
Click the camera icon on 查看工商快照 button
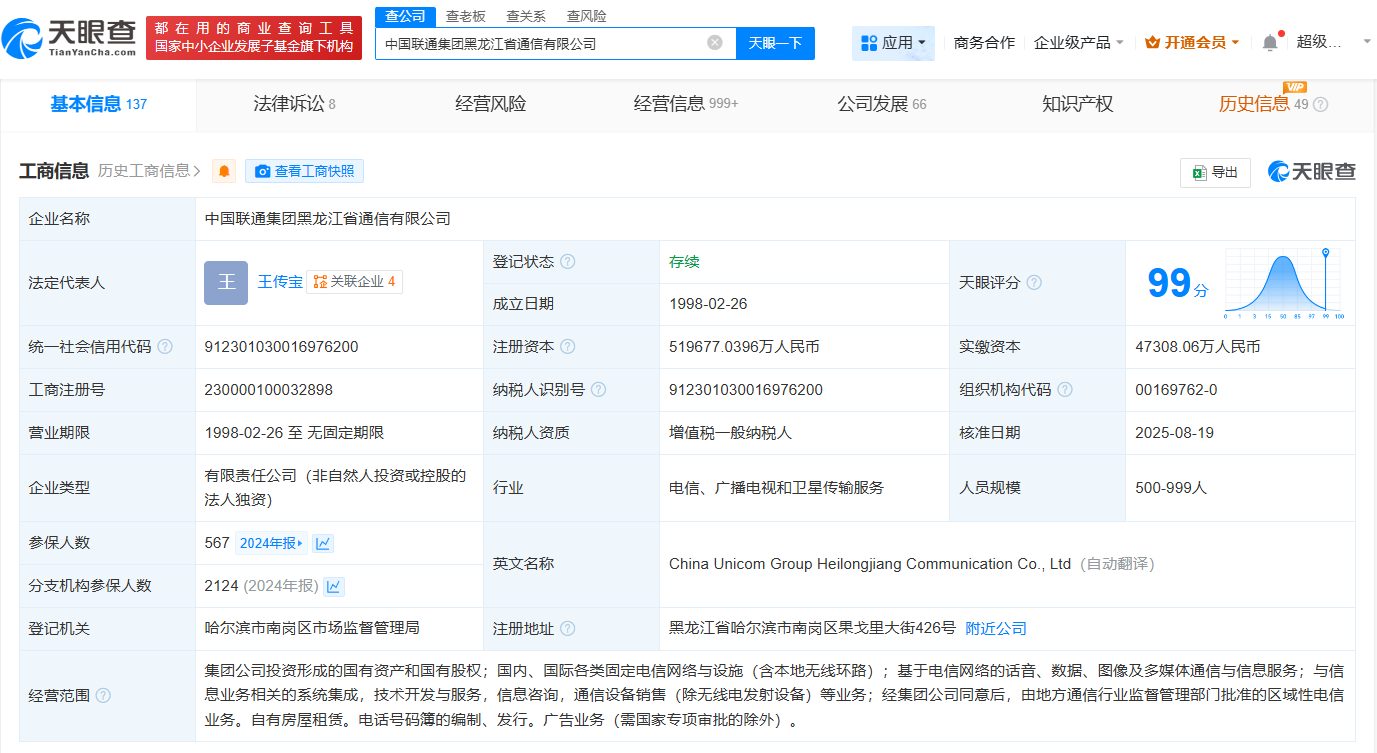tap(262, 170)
